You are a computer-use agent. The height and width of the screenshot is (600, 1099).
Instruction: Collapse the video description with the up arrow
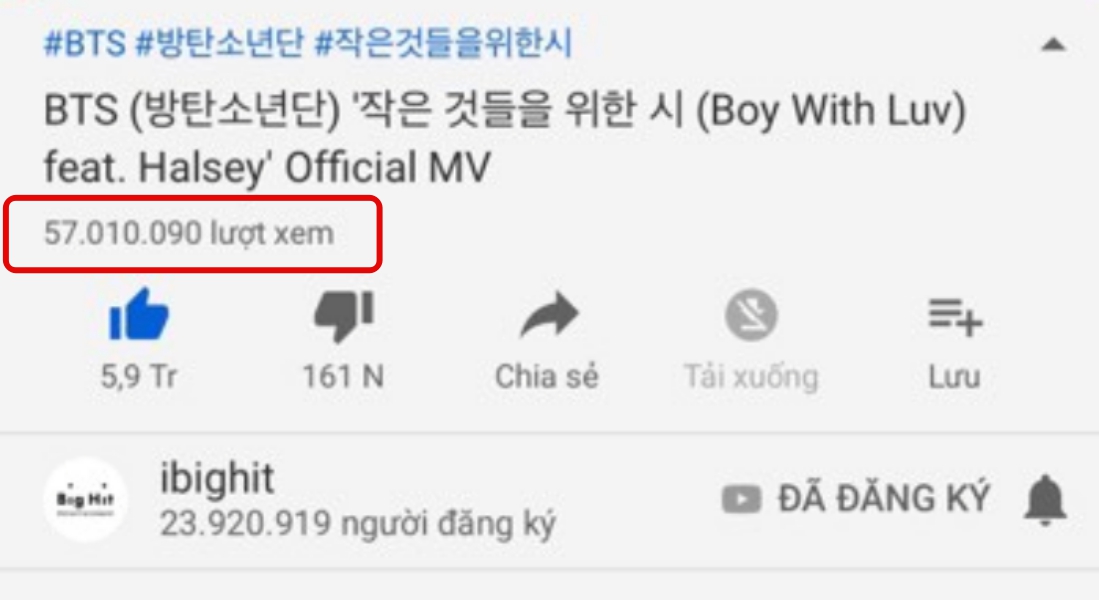(x=1053, y=46)
